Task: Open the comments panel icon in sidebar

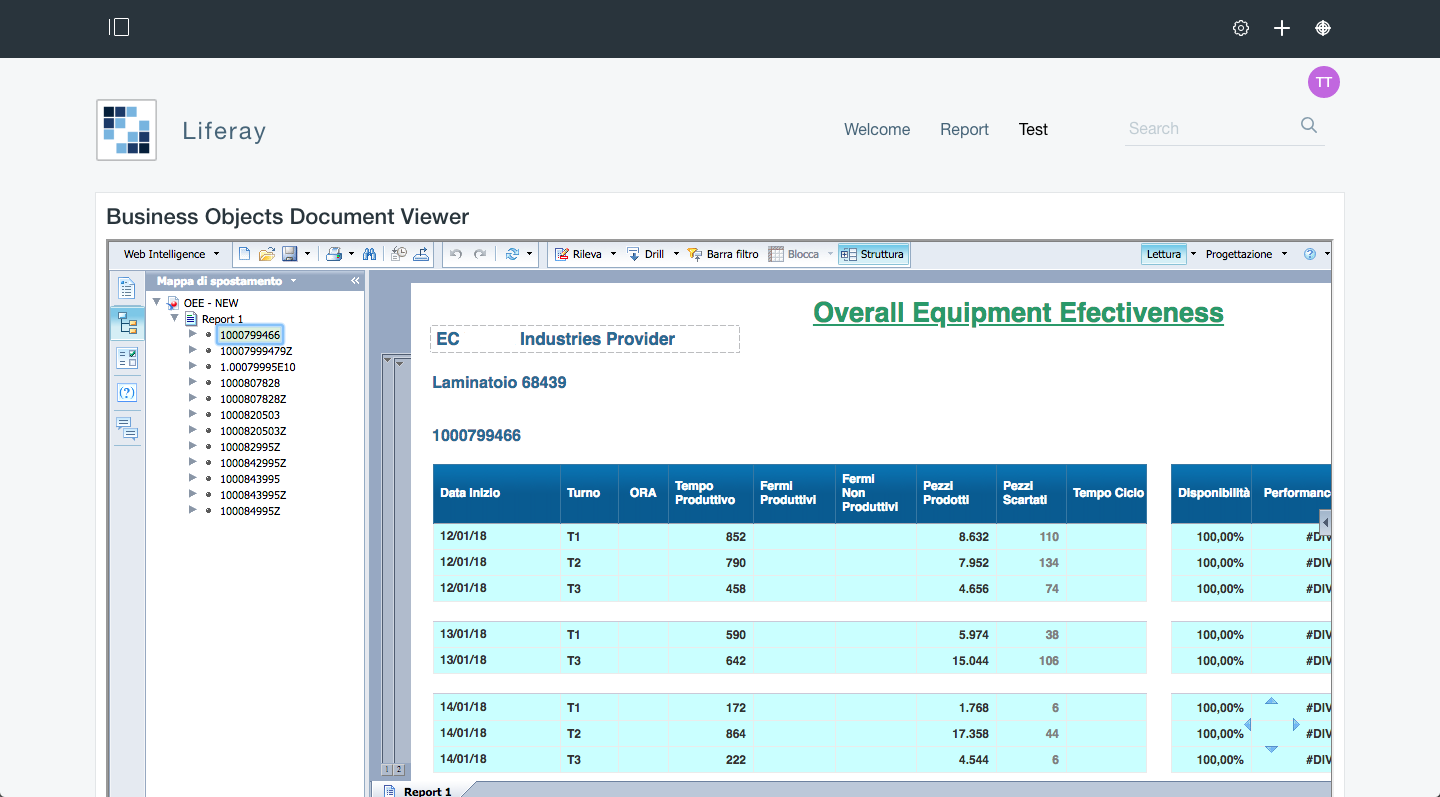Action: coord(127,429)
